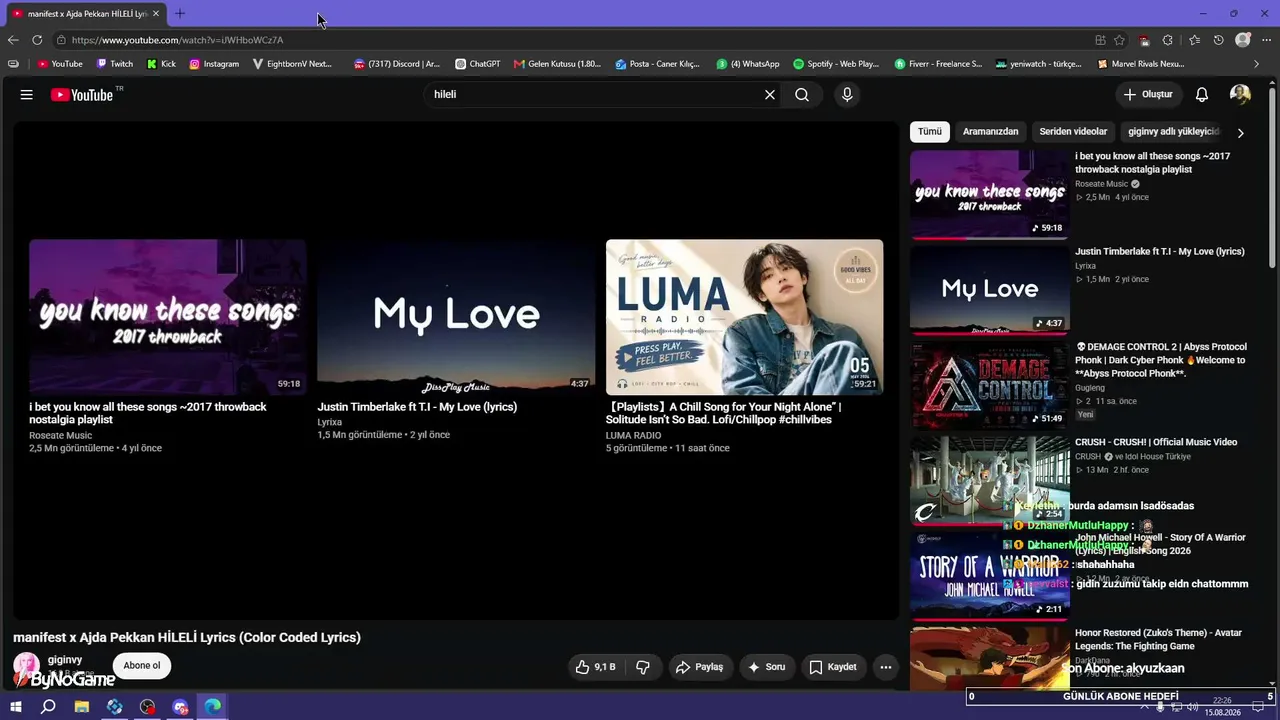Focus the browser address bar URL

[x=178, y=40]
